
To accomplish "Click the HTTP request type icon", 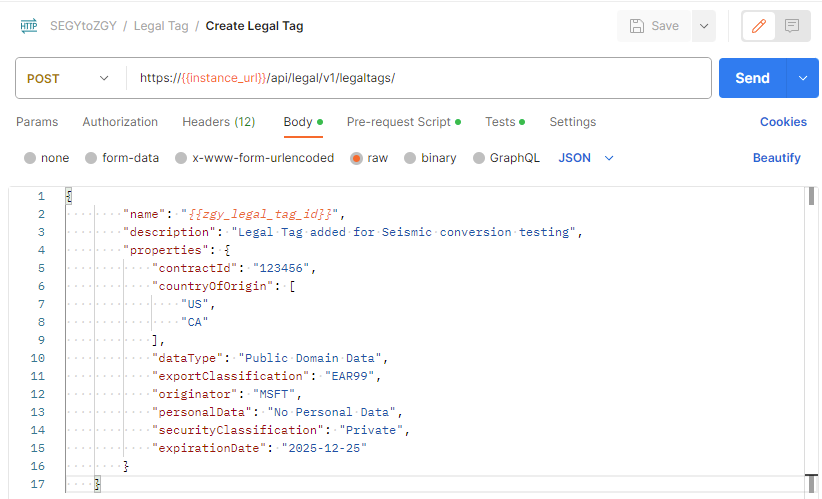I will point(29,26).
